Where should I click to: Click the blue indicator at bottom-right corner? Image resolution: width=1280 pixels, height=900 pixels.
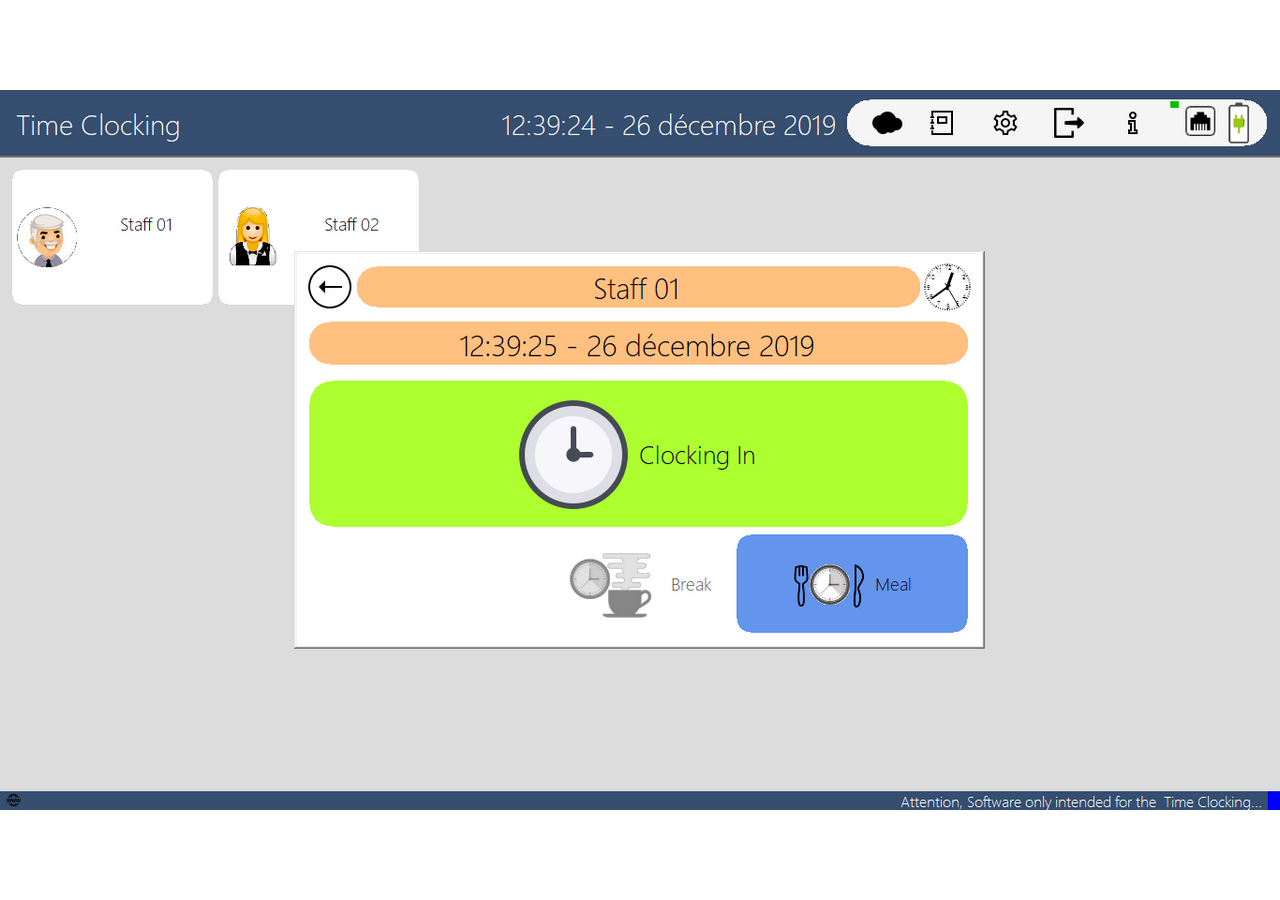pos(1275,801)
